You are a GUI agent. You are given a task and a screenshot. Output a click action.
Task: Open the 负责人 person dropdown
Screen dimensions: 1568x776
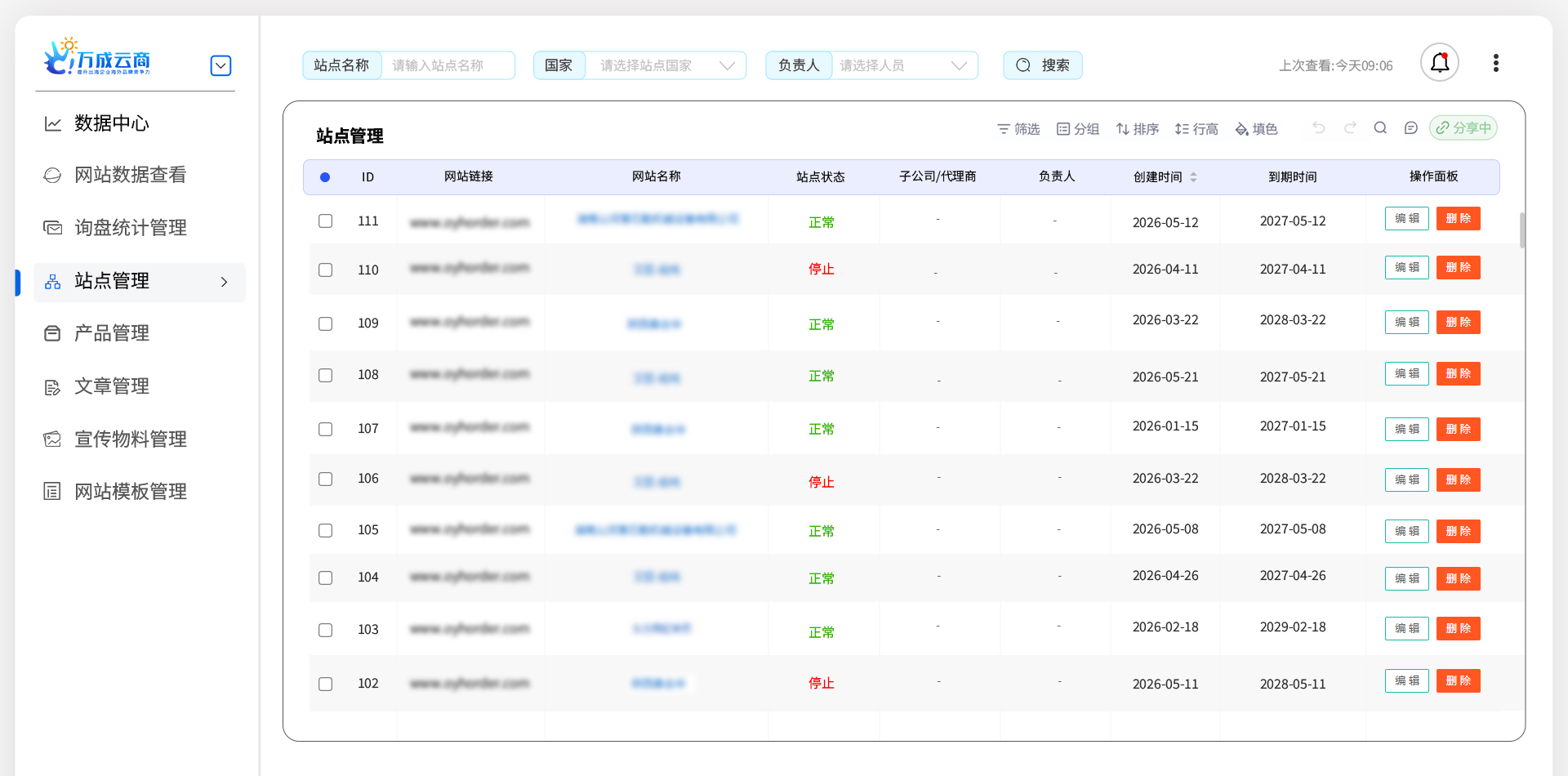pyautogui.click(x=905, y=65)
